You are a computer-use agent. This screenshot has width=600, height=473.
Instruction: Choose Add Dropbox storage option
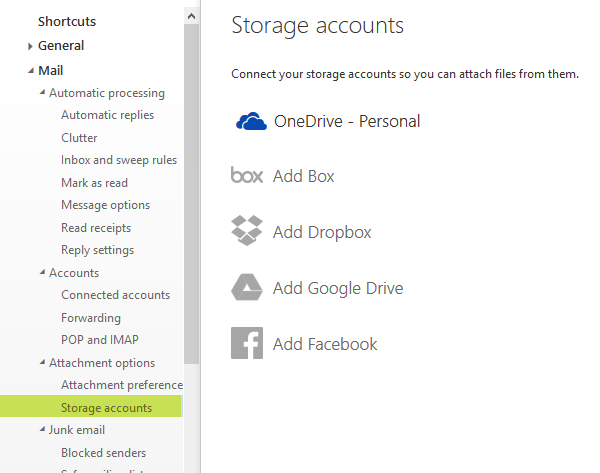[x=322, y=232]
